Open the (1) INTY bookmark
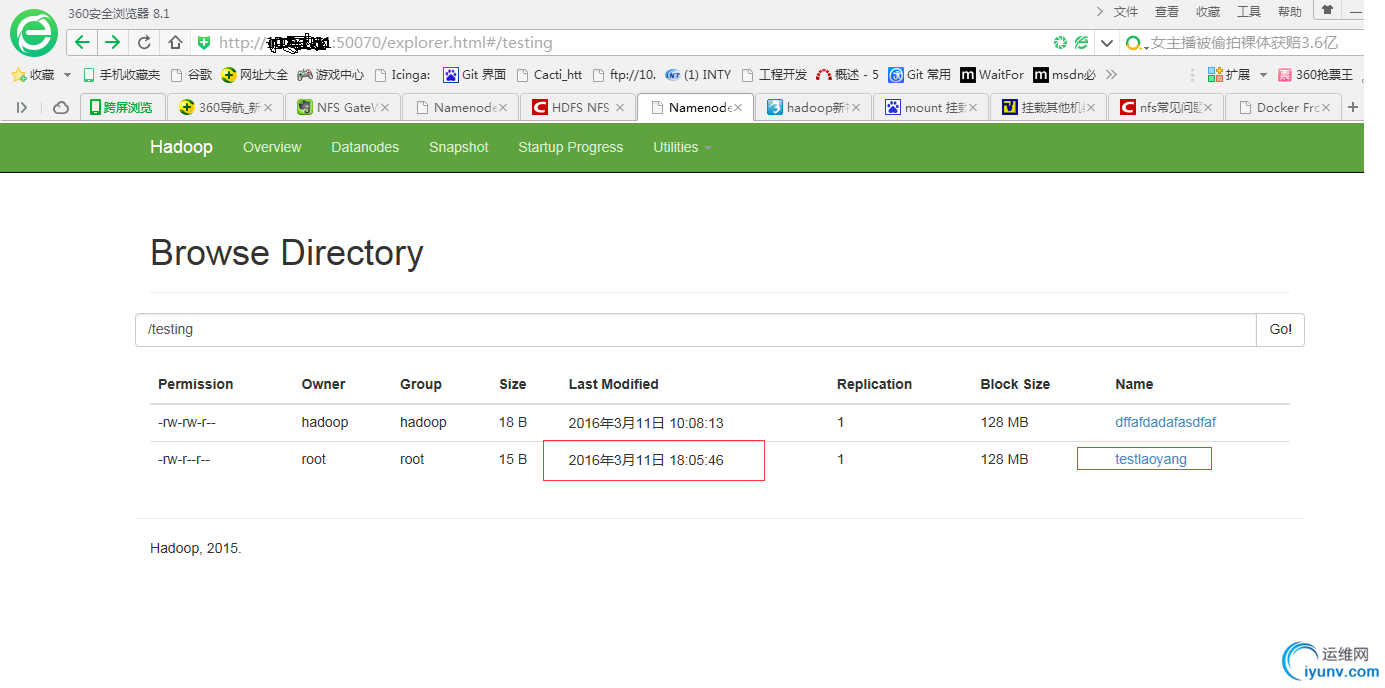 pos(698,75)
